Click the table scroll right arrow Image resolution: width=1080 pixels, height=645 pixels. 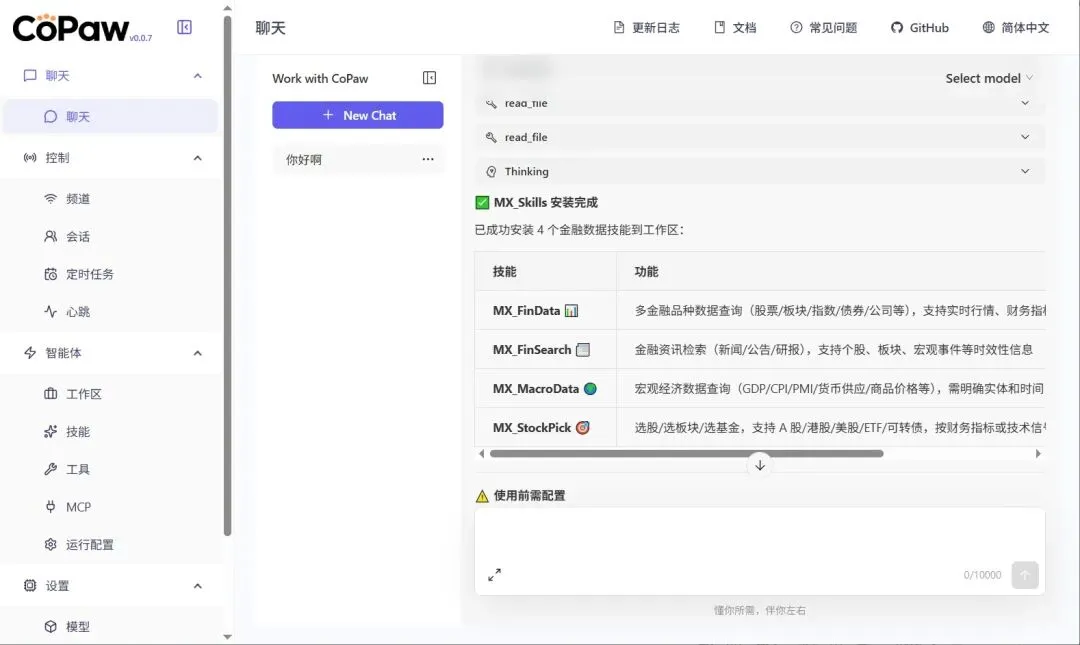[x=1038, y=453]
